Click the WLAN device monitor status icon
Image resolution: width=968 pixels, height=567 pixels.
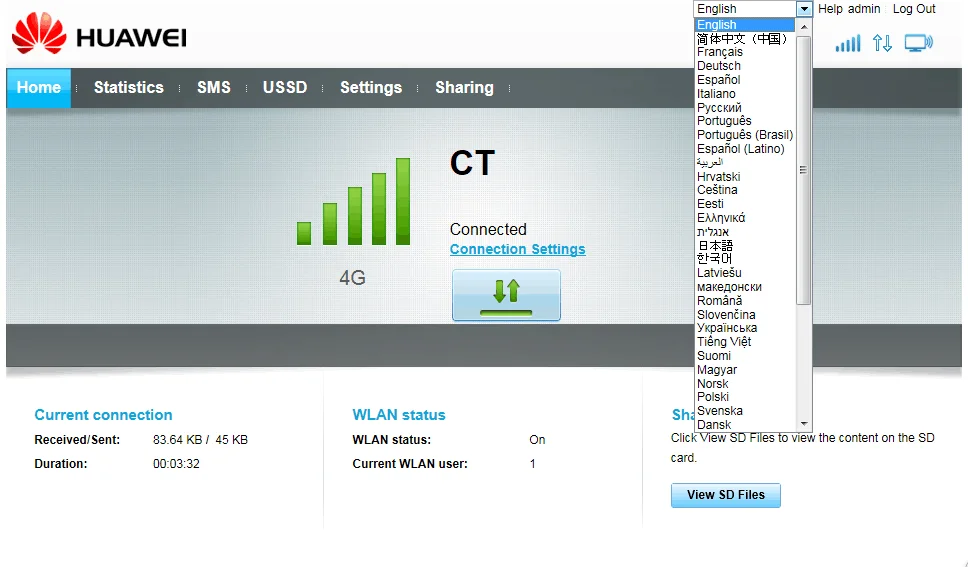pyautogui.click(x=919, y=43)
